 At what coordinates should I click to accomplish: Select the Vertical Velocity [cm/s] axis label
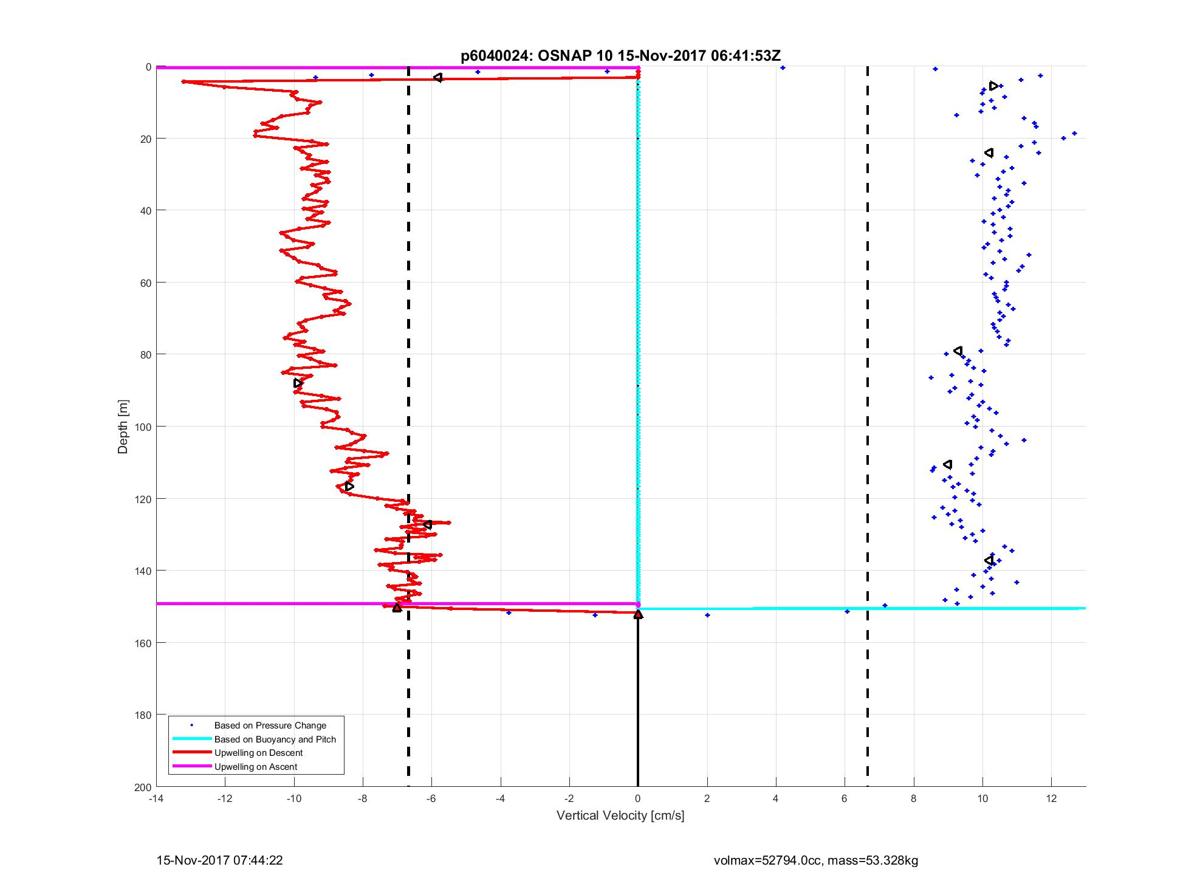tap(620, 816)
